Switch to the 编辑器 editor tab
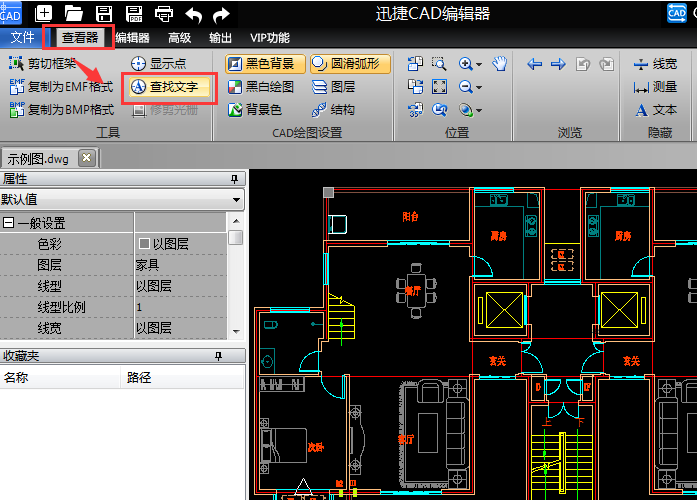 (132, 38)
